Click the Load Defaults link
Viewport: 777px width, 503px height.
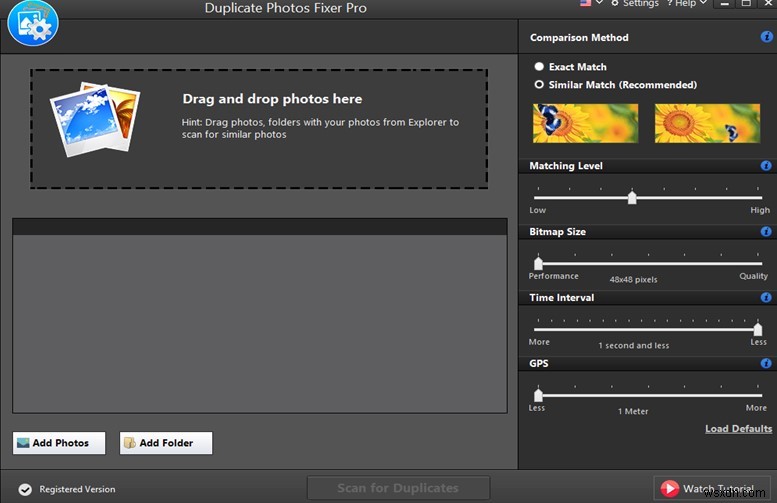[738, 429]
